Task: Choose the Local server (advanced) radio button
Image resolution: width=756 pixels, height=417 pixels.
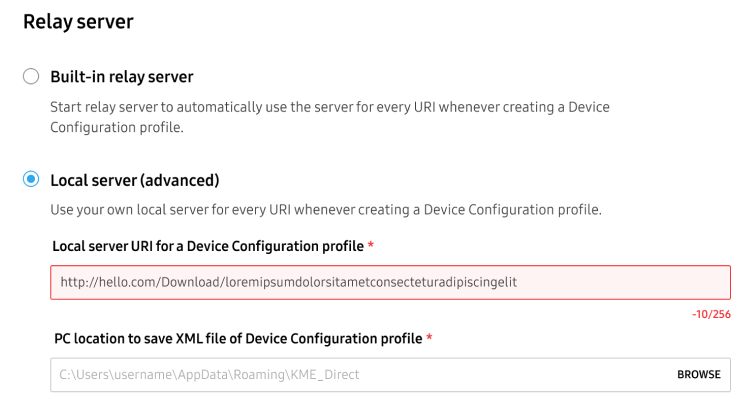Action: click(31, 179)
